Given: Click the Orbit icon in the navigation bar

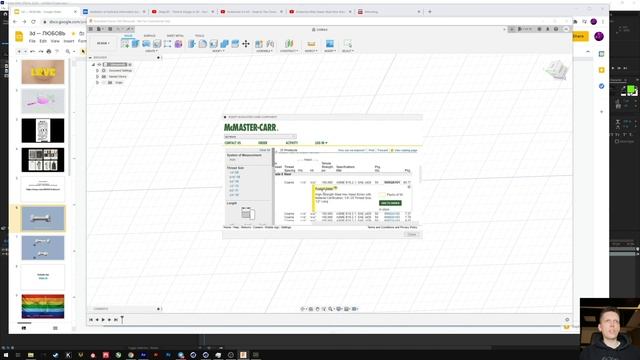Looking at the screenshot, I should (x=303, y=309).
